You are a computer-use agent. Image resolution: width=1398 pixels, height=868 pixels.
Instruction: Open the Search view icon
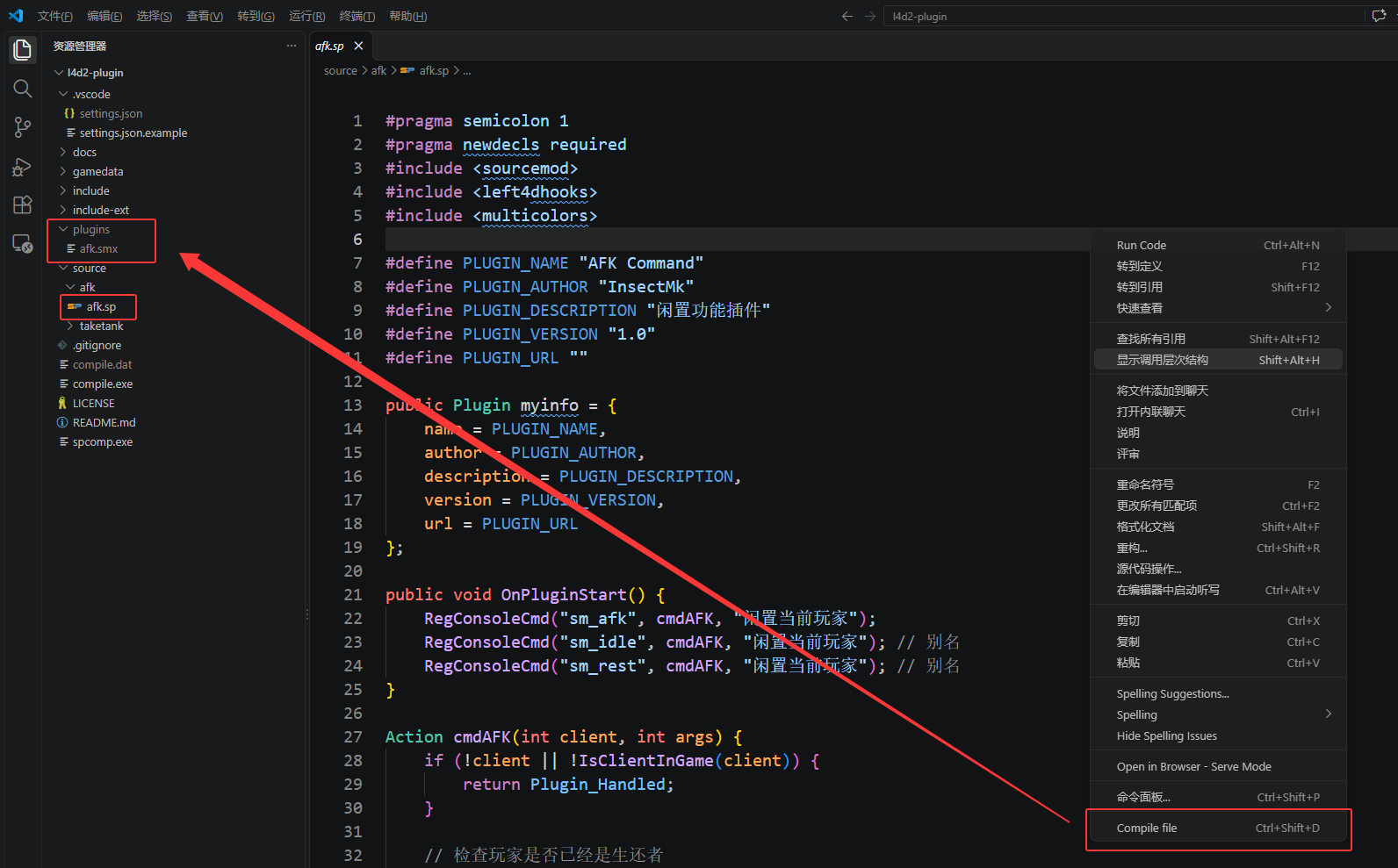(23, 89)
